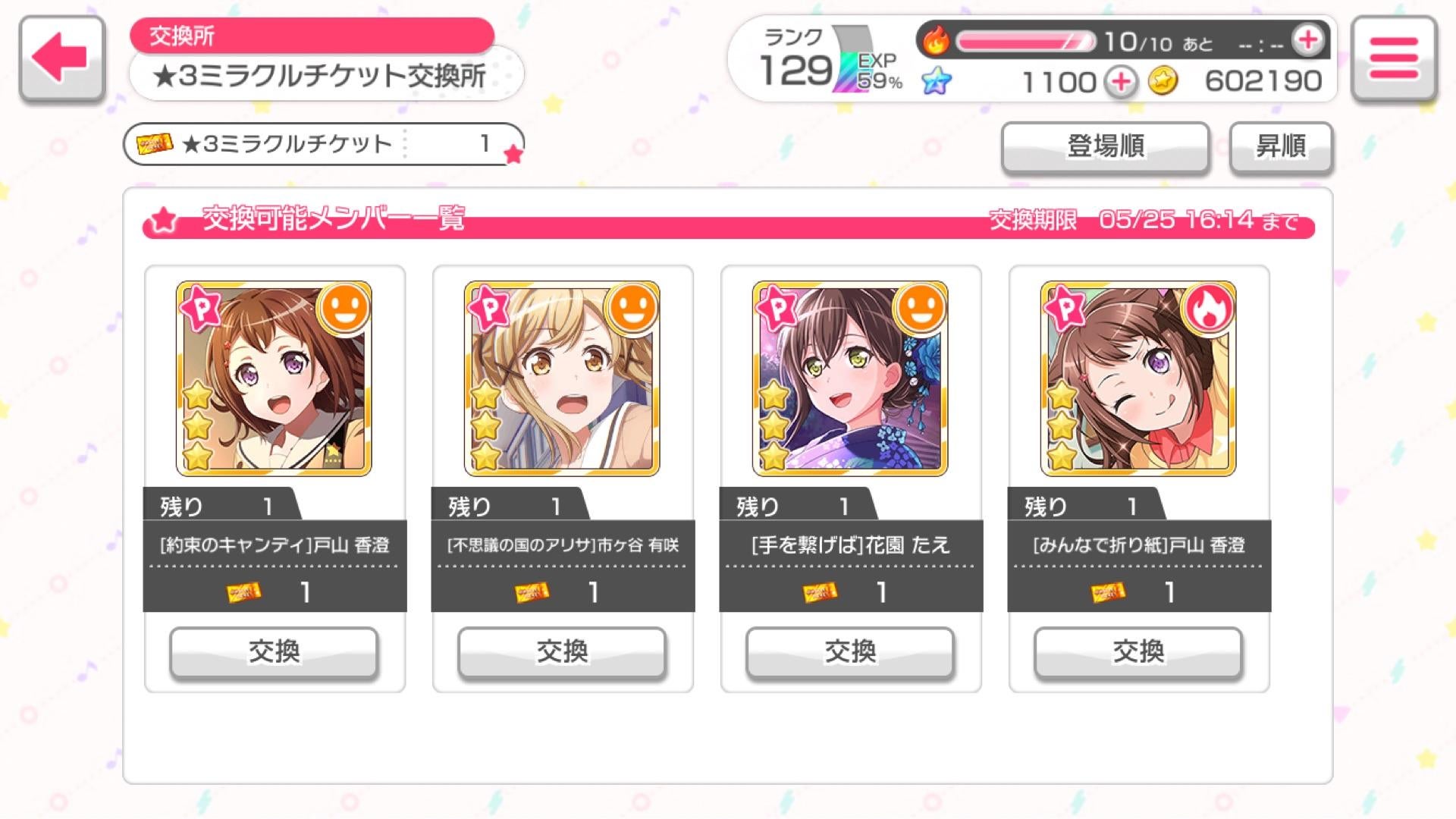Click the Miracle Ticket icon in the counter
Screen dimensions: 1456x819
pos(154,144)
